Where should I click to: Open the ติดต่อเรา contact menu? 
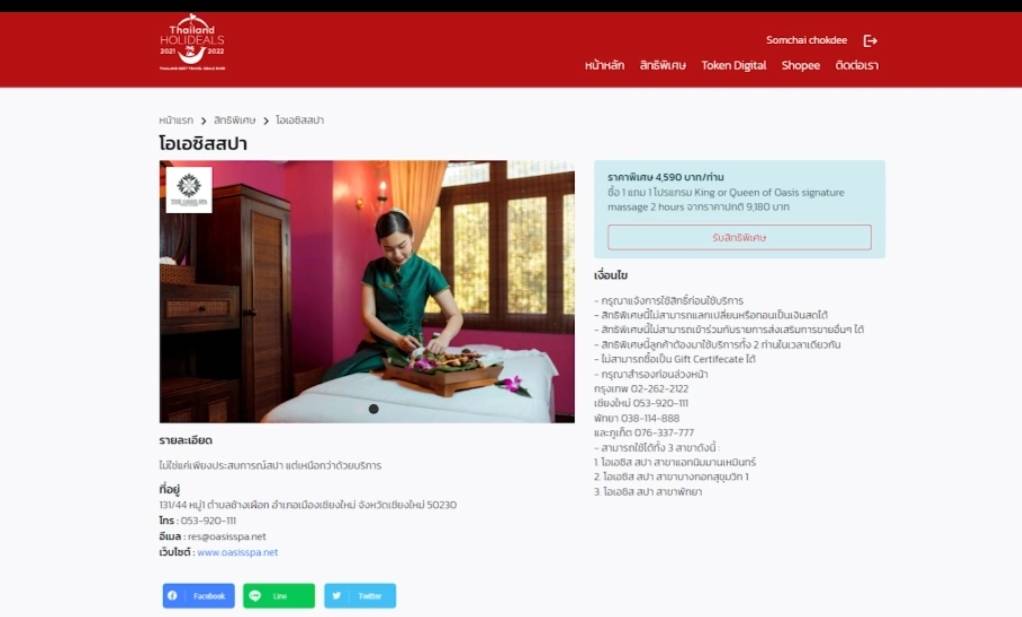coord(856,65)
